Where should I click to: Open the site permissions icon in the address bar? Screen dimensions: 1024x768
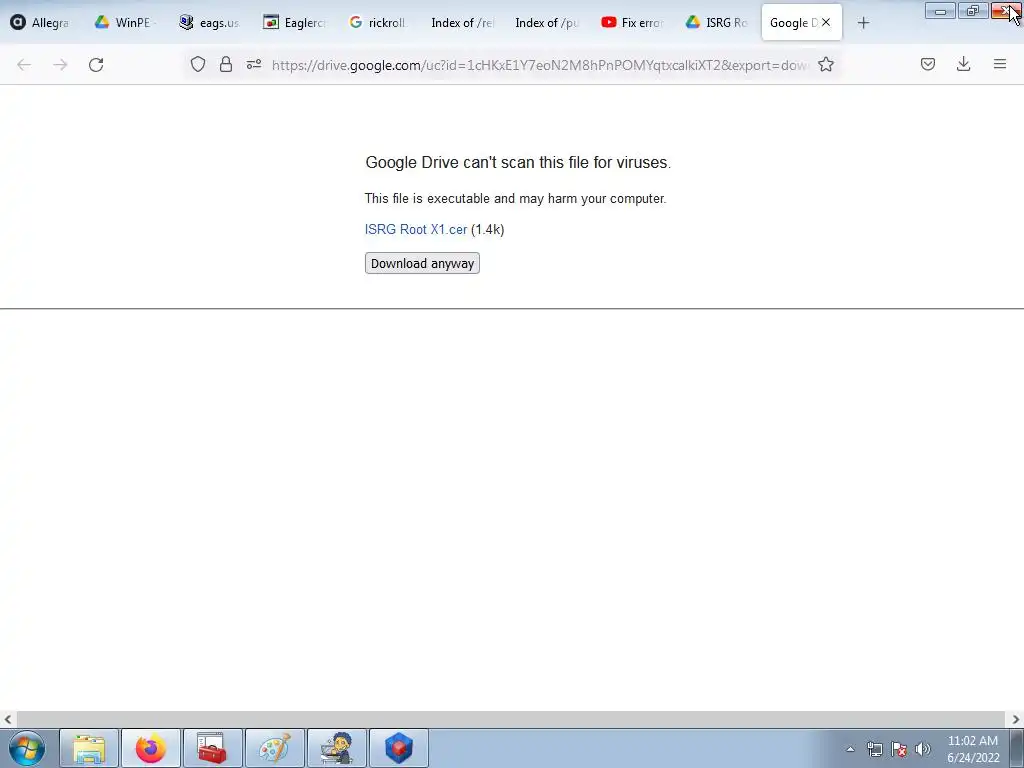click(x=254, y=64)
